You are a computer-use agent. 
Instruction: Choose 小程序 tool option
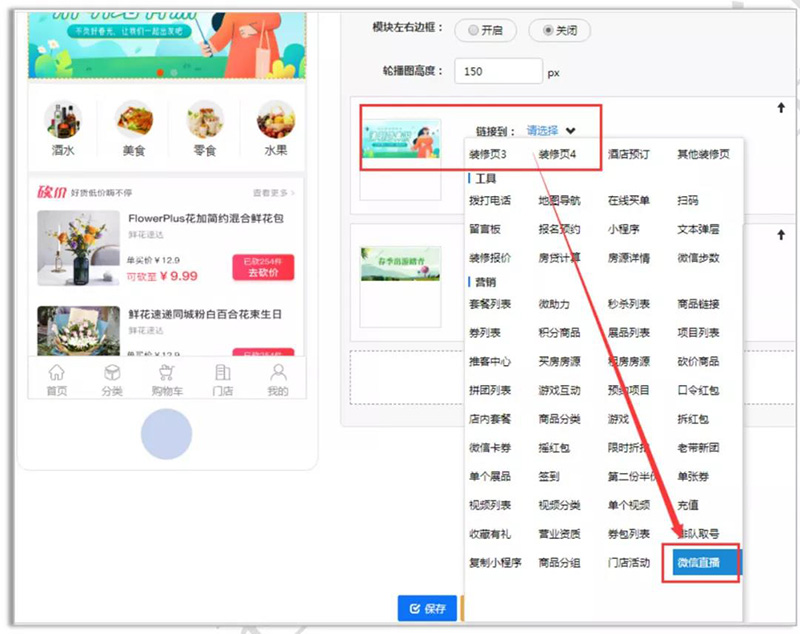coord(623,229)
